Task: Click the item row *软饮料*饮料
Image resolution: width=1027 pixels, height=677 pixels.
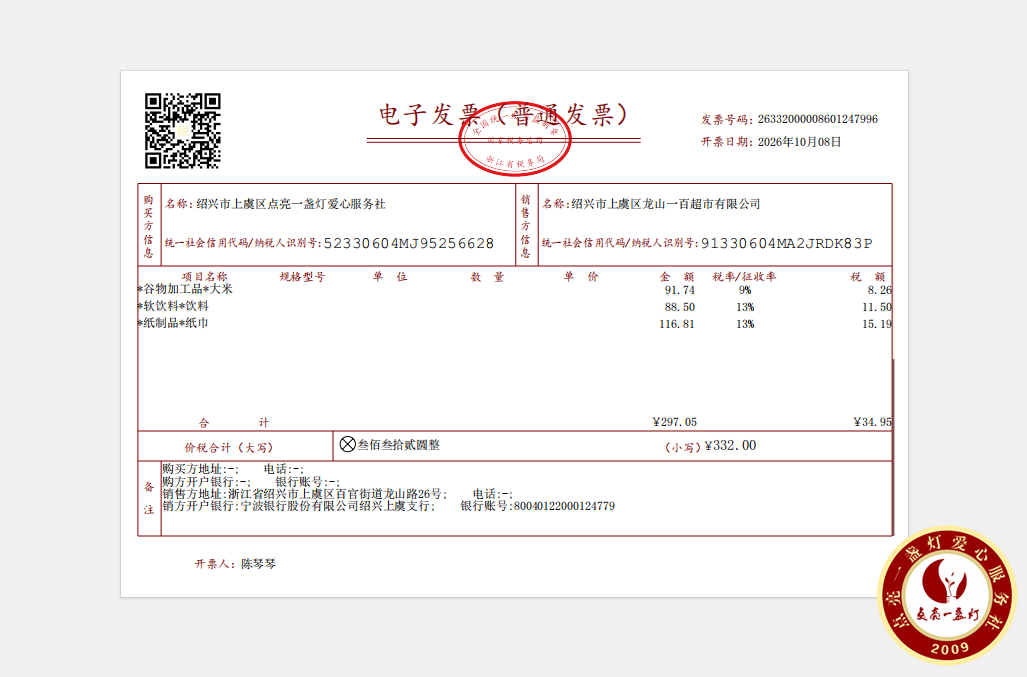Action: tap(515, 306)
